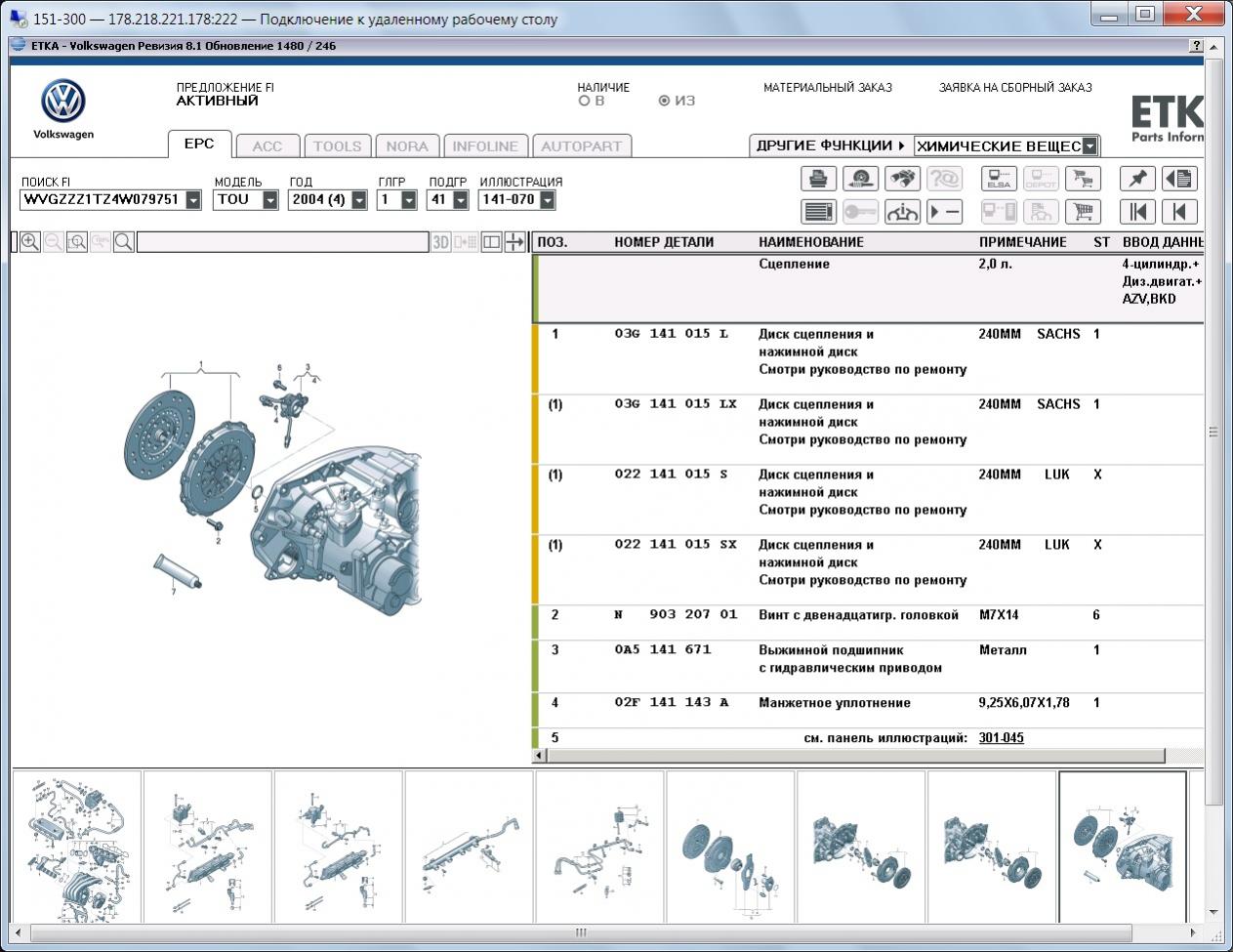Viewport: 1233px width, 952px height.
Task: Go to previous with single-bar arrow icon
Action: click(1179, 211)
